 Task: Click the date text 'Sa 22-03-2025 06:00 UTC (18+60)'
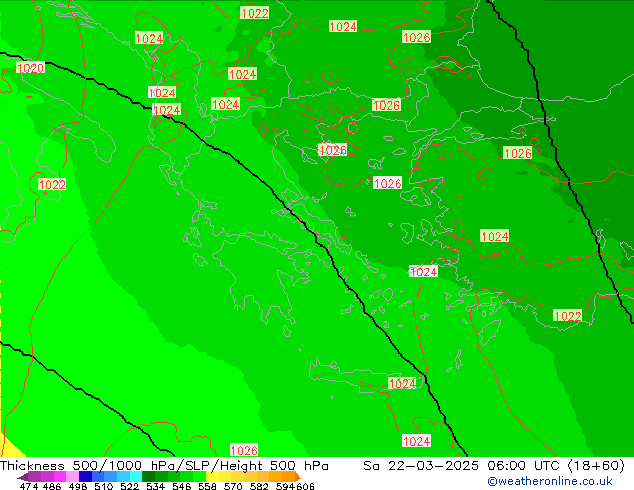click(x=494, y=466)
